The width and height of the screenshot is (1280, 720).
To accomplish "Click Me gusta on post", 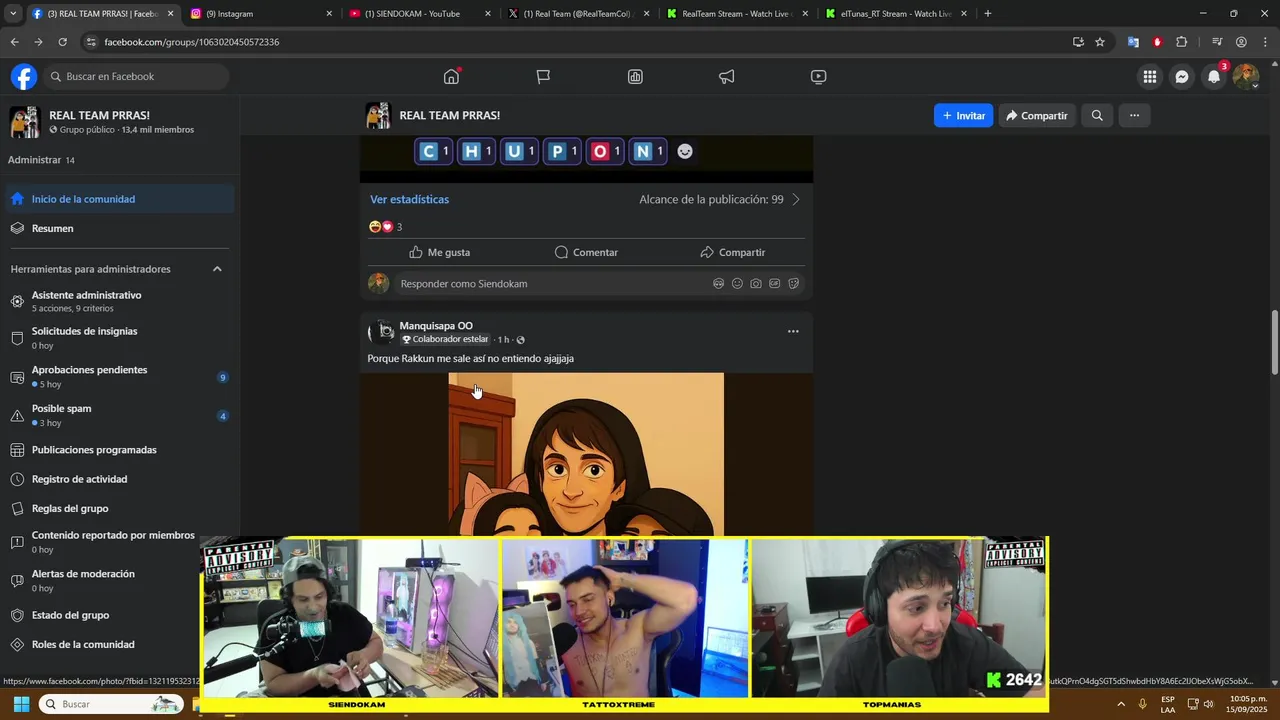I will (x=439, y=252).
